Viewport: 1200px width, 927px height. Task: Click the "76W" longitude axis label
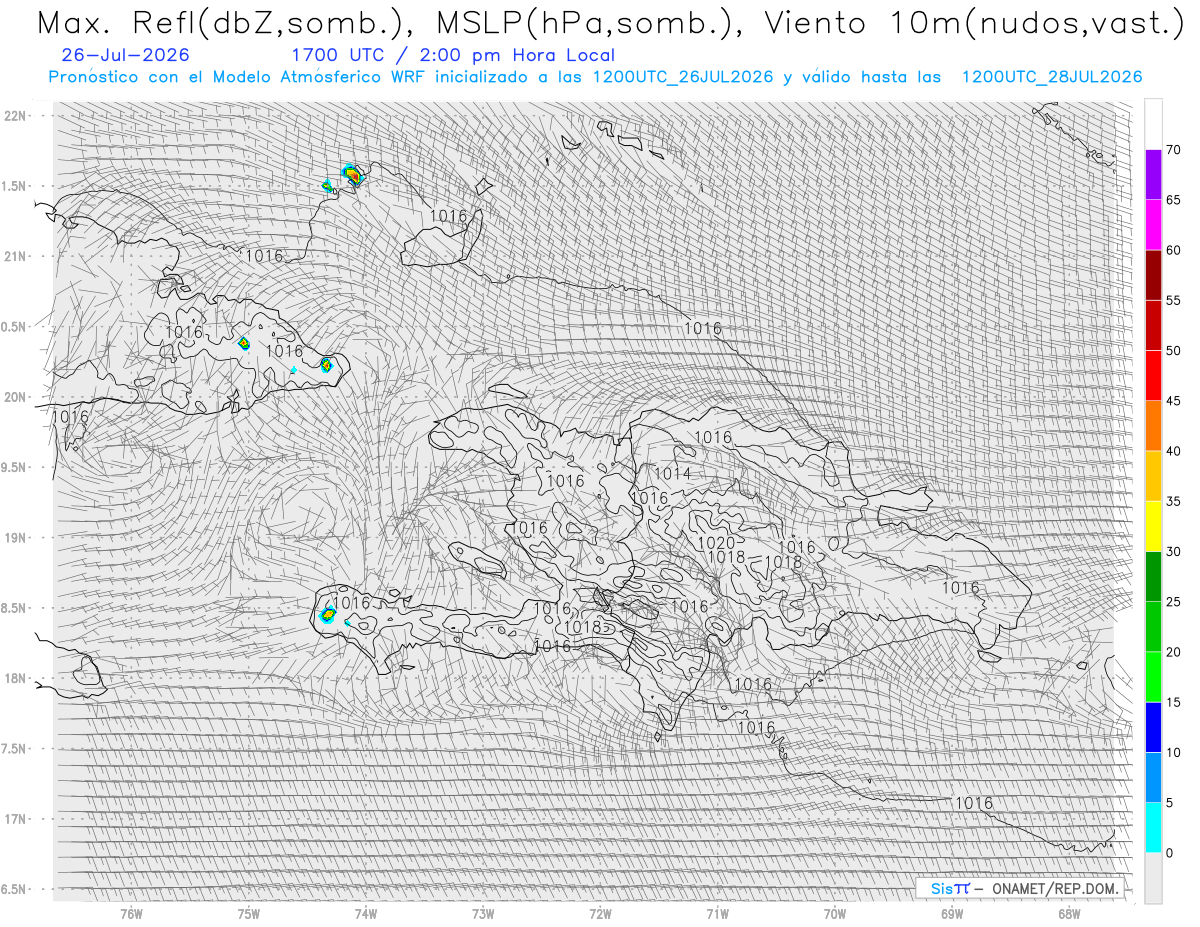[x=131, y=914]
